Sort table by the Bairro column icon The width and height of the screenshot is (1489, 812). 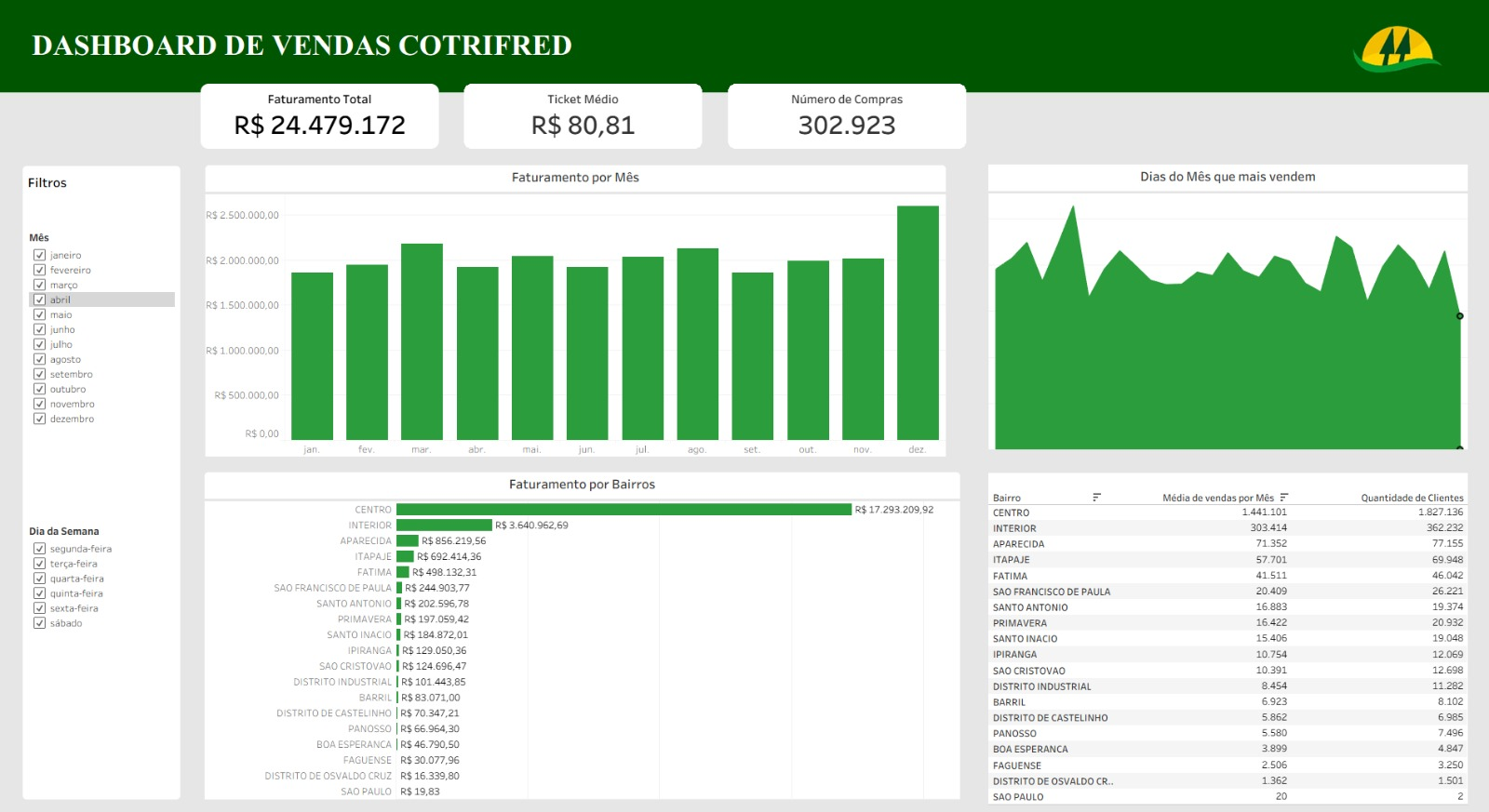pyautogui.click(x=1096, y=498)
